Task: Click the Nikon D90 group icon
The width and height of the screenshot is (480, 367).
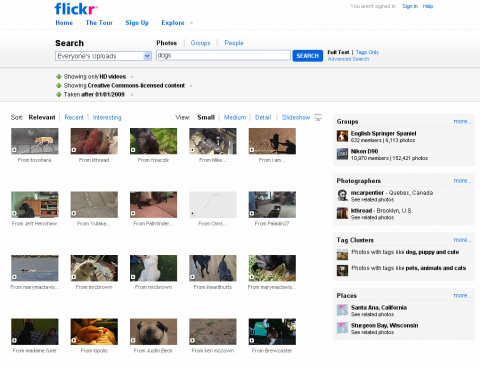Action: [x=342, y=154]
